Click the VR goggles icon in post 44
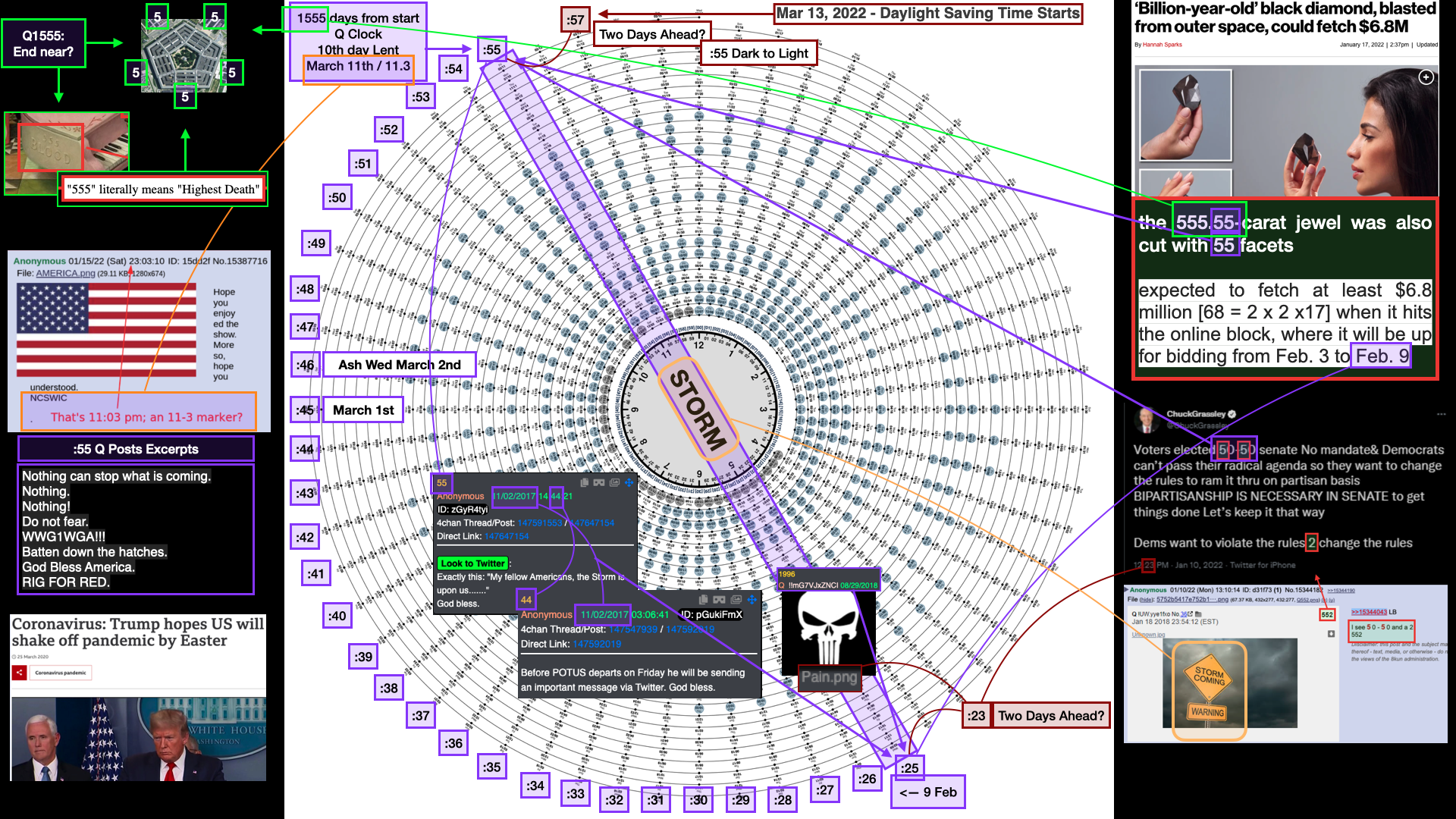Image resolution: width=1456 pixels, height=819 pixels. [719, 599]
